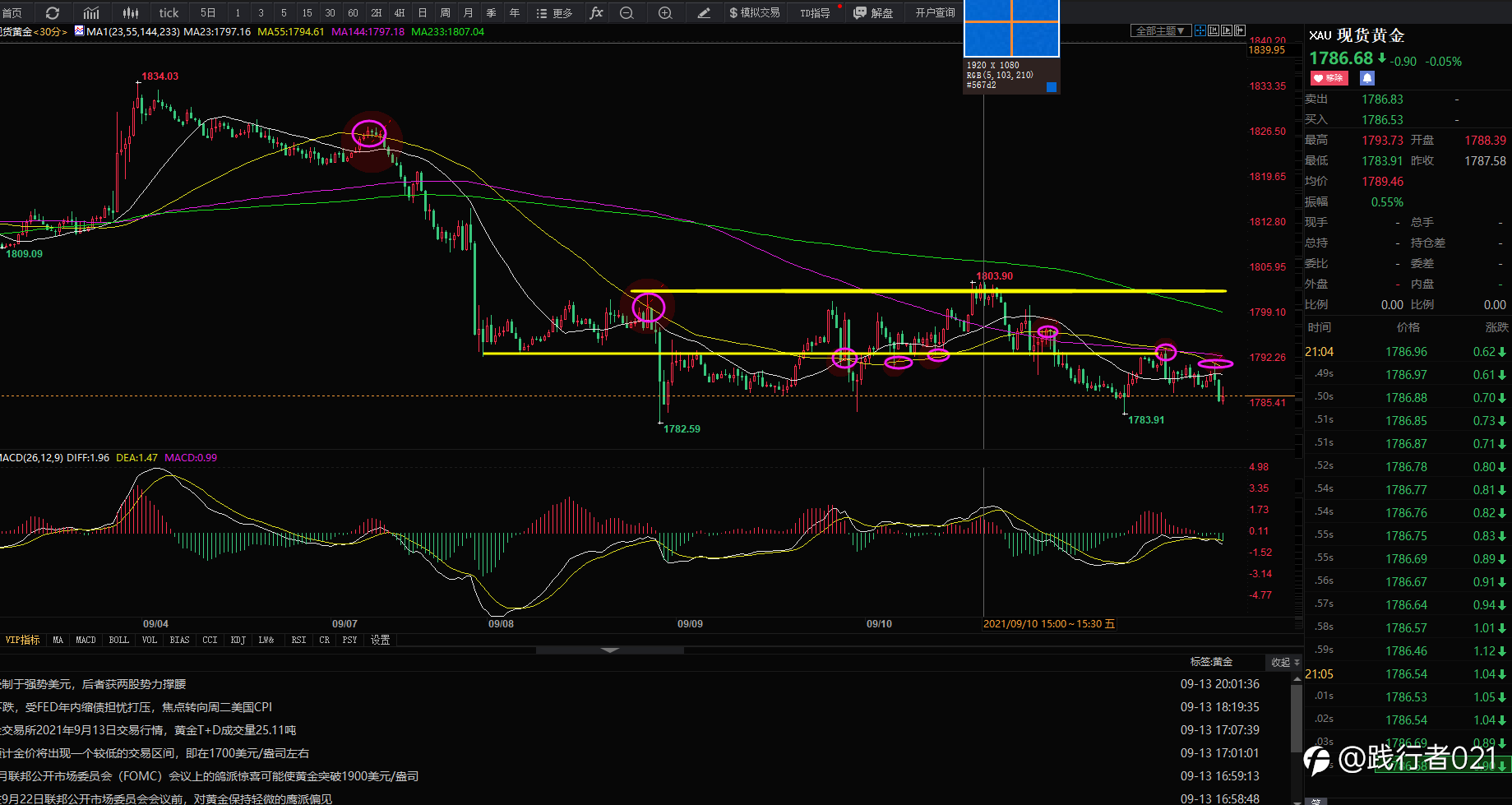Switch sub-indicator to RSI
The height and width of the screenshot is (805, 1512).
[x=298, y=640]
